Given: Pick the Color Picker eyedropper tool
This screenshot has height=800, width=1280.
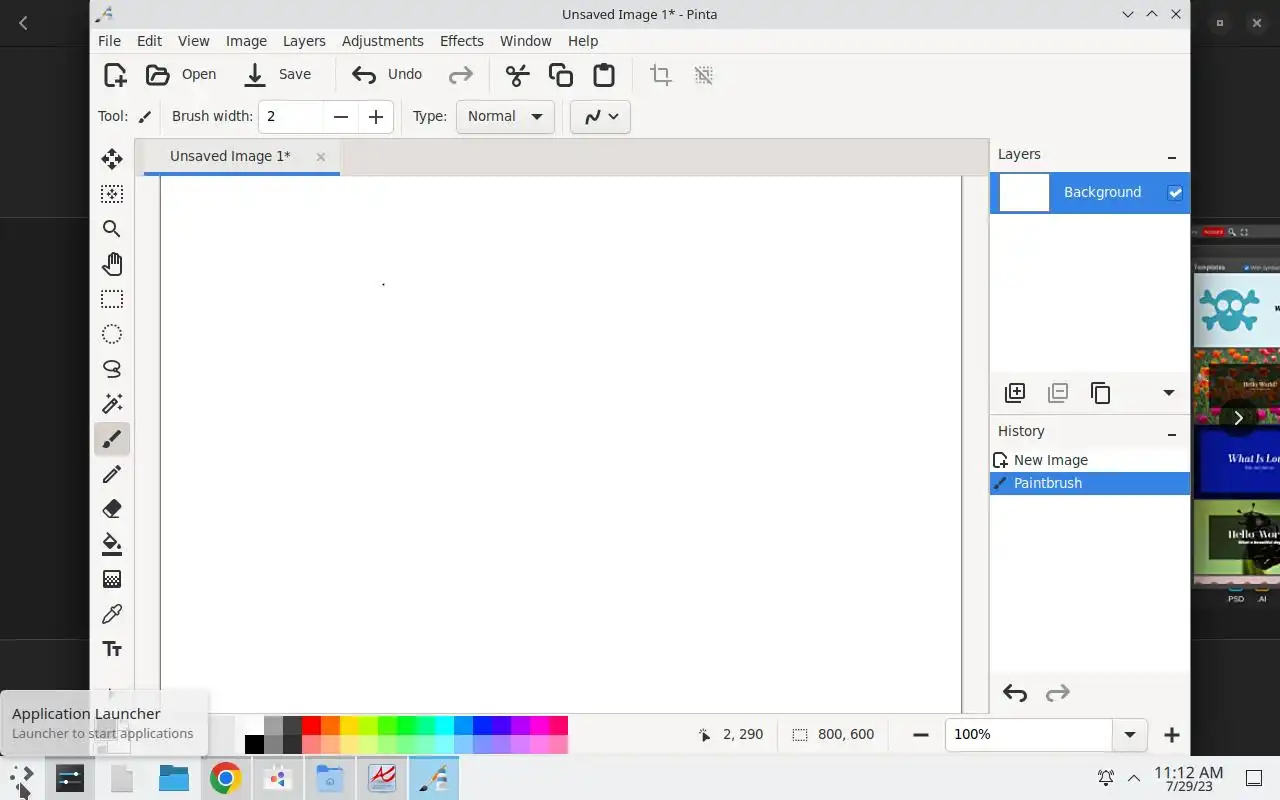Looking at the screenshot, I should pos(112,614).
